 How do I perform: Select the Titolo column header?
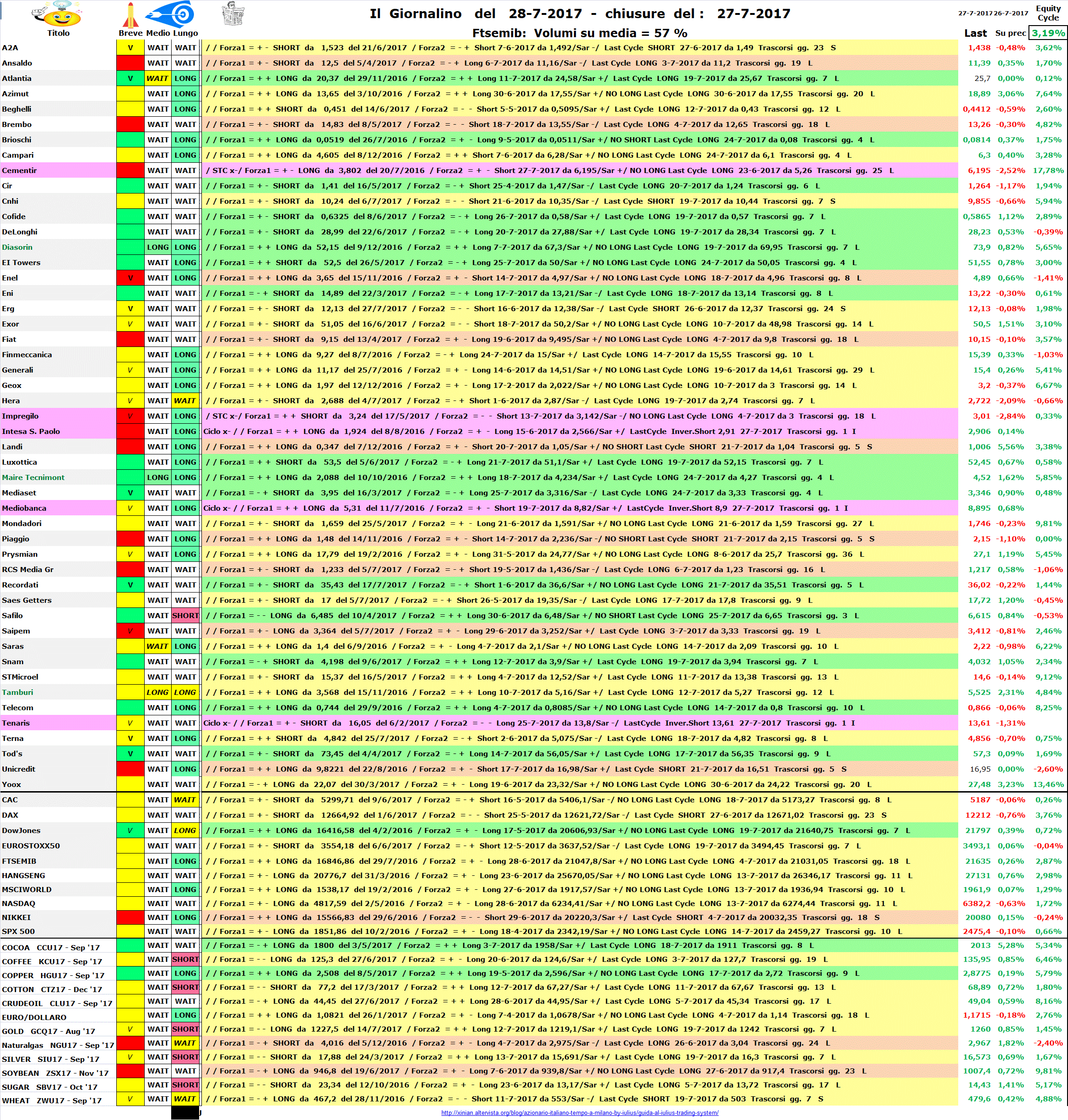(58, 33)
